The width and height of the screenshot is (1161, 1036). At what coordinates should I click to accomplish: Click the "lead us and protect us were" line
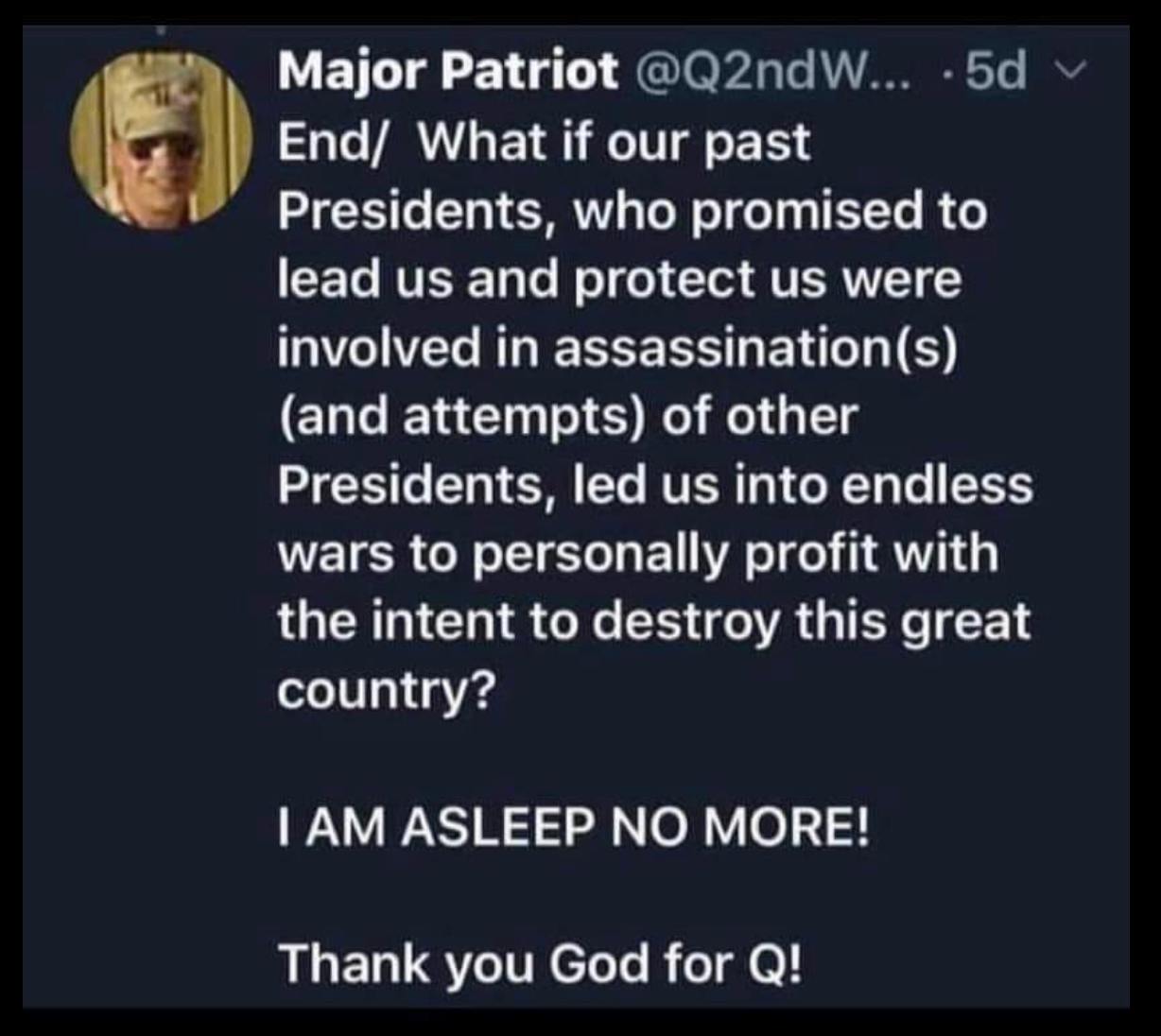click(x=619, y=281)
